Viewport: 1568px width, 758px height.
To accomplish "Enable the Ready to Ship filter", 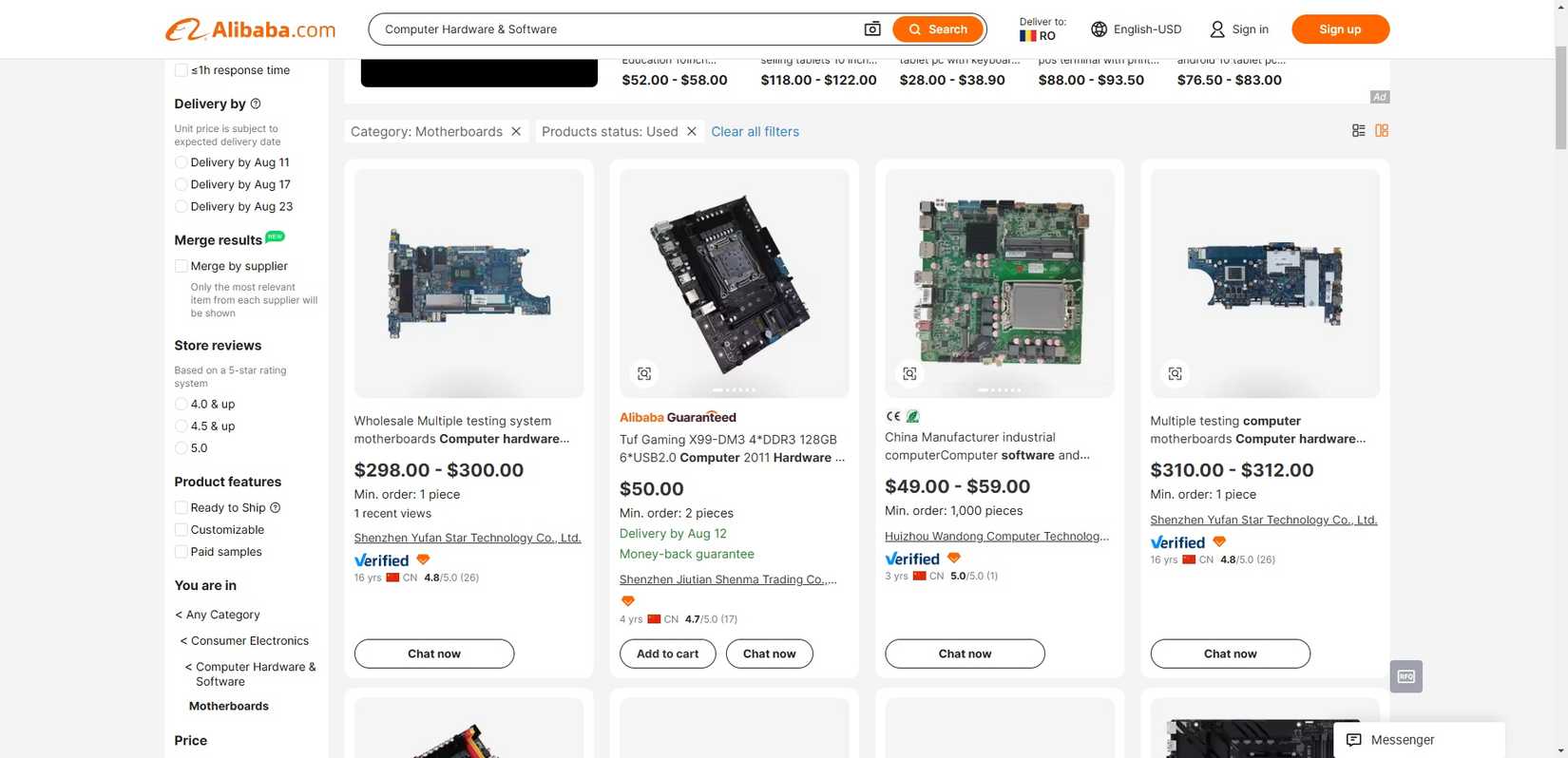I will [x=181, y=507].
